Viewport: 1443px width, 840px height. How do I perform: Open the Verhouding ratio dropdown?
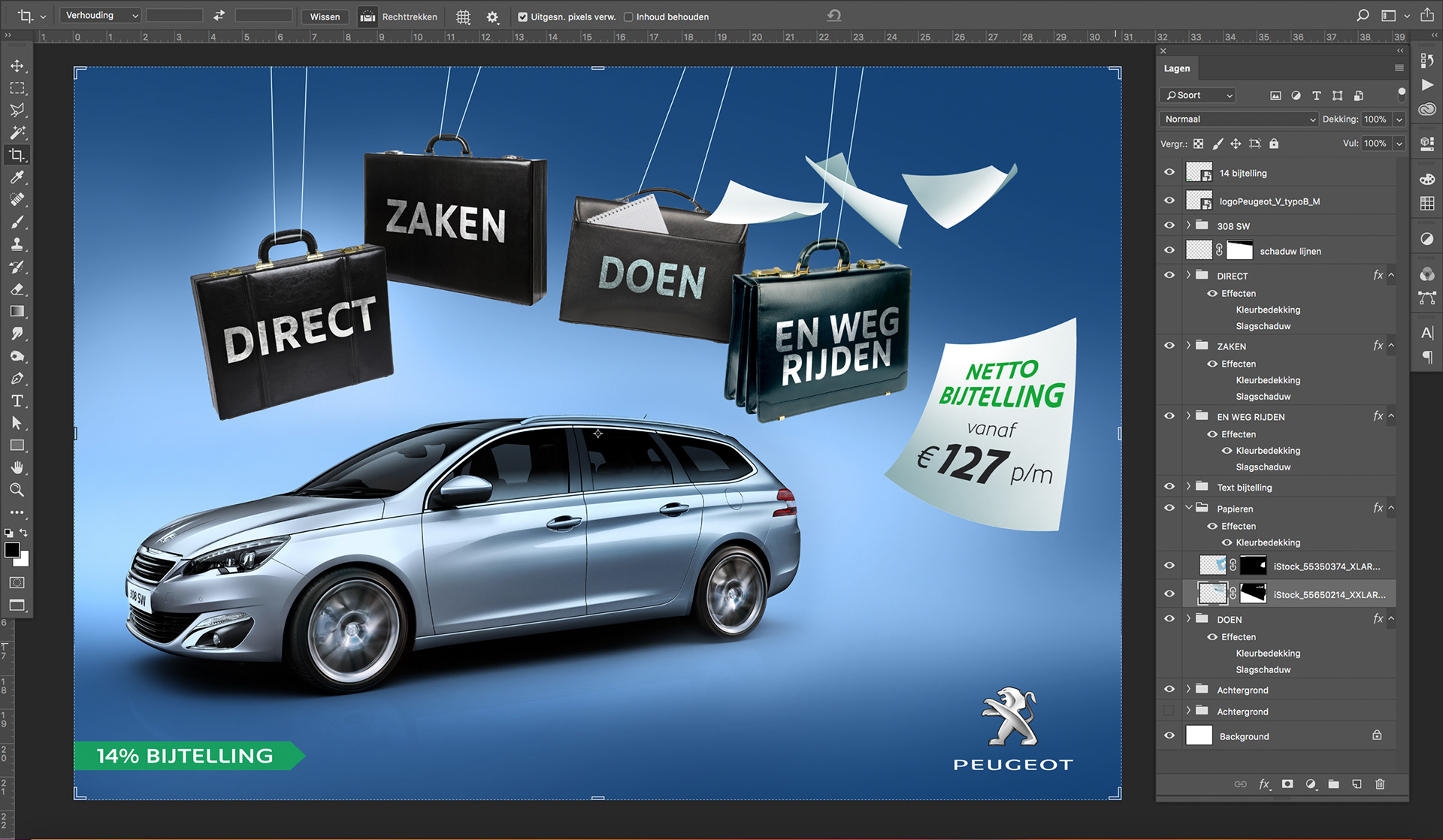(101, 16)
